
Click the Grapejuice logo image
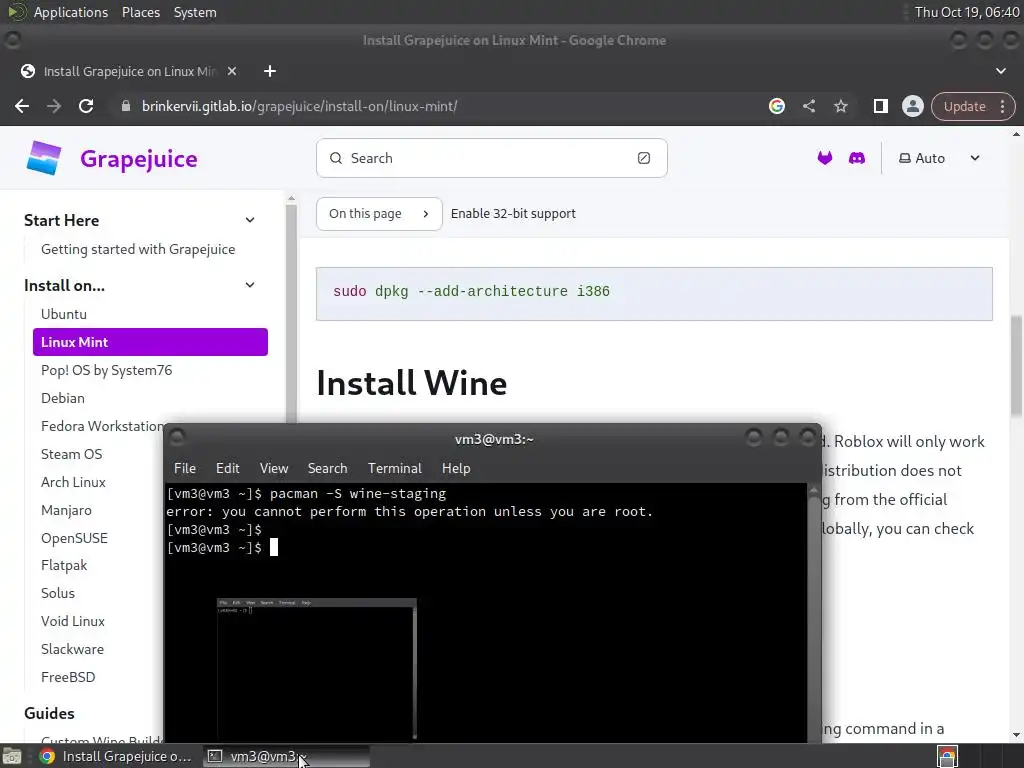[44, 158]
